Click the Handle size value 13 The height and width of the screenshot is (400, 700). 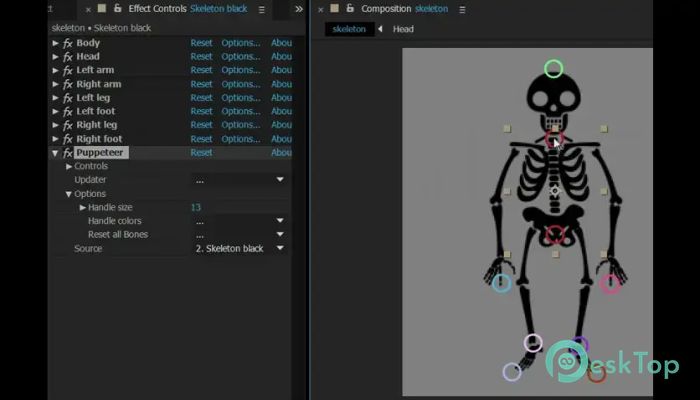tap(196, 208)
